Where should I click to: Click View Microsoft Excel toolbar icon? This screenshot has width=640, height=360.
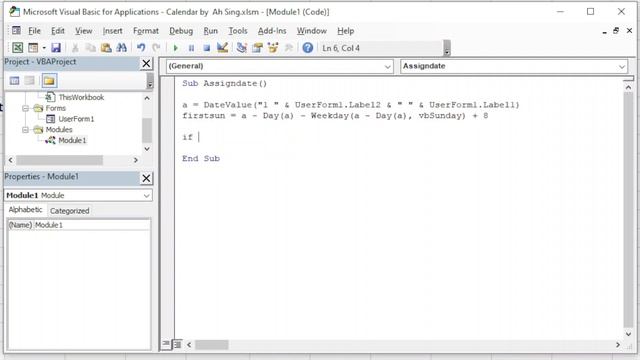tap(17, 48)
